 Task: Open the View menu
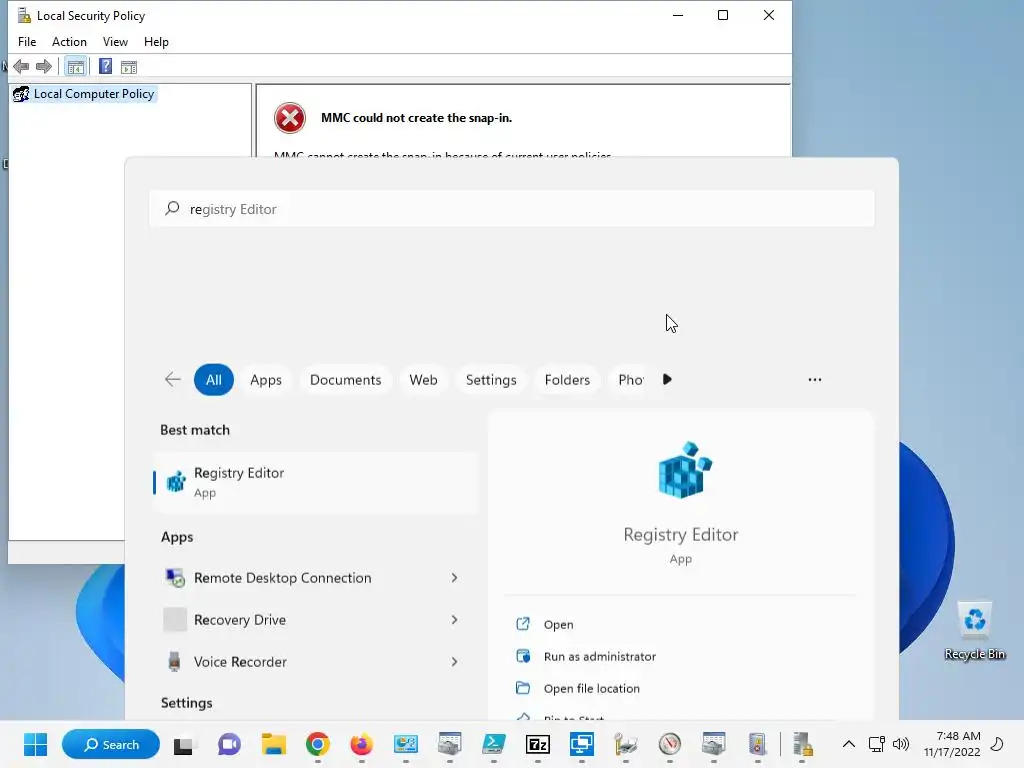(116, 42)
